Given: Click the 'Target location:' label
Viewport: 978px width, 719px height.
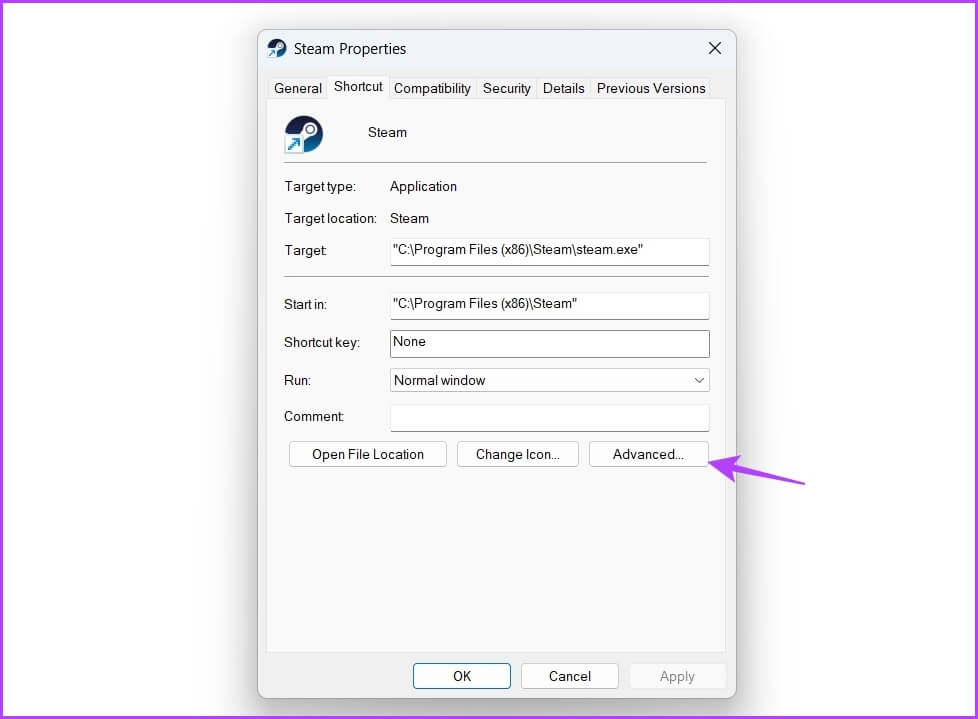Looking at the screenshot, I should click(x=331, y=218).
